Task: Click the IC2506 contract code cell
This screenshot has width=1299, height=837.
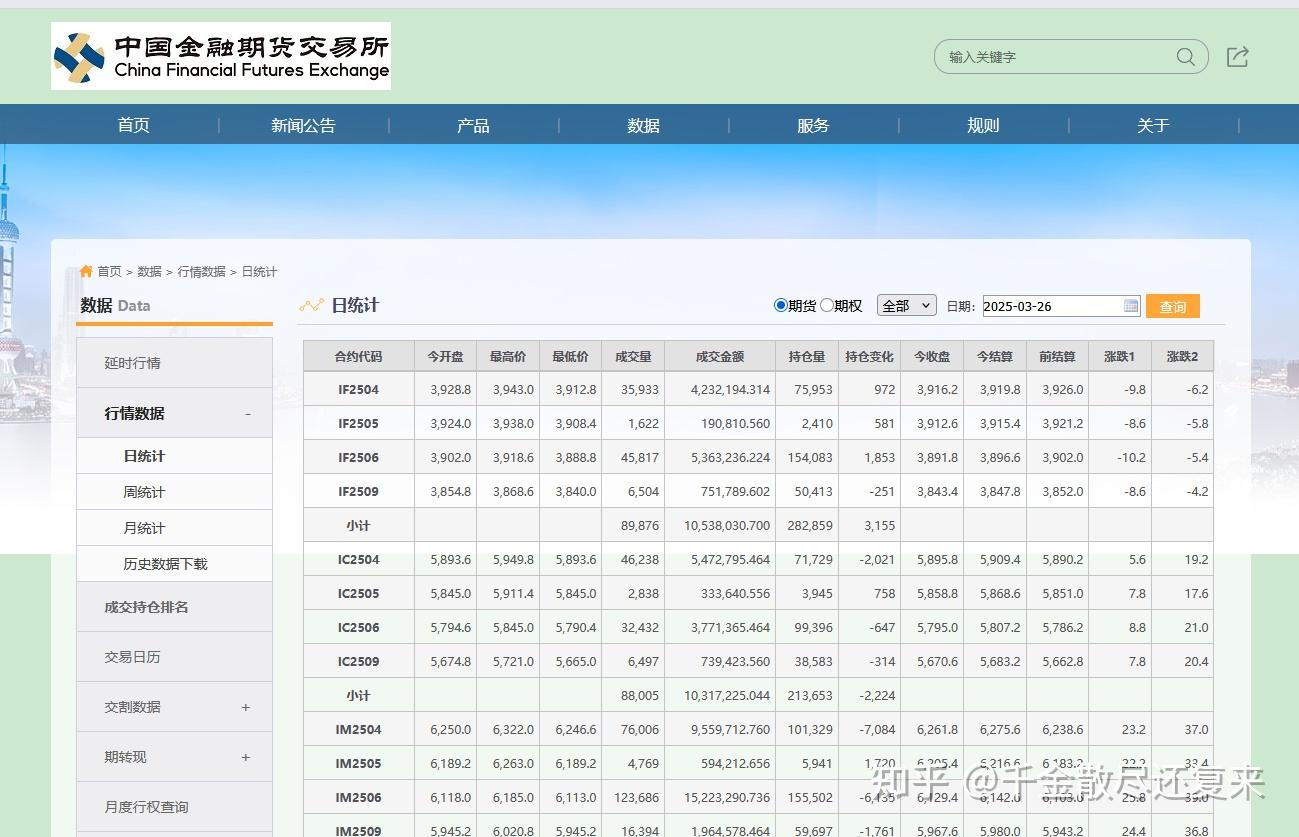Action: 358,628
